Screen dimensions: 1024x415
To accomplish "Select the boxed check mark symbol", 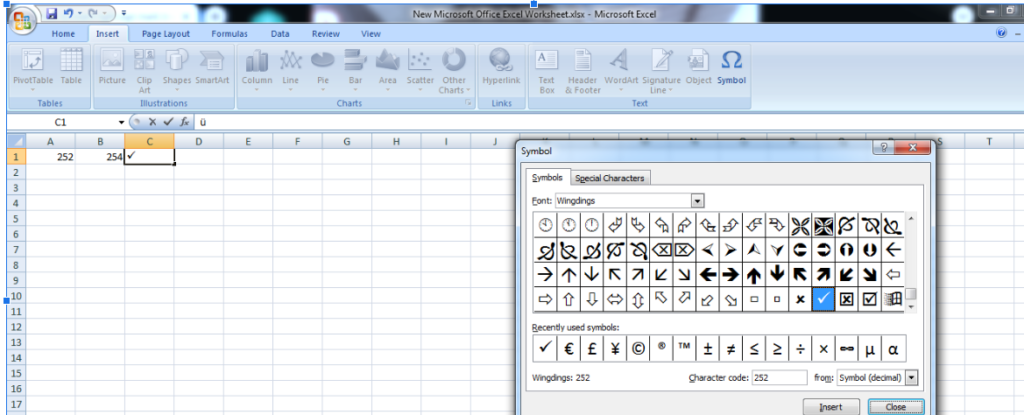I will [869, 298].
